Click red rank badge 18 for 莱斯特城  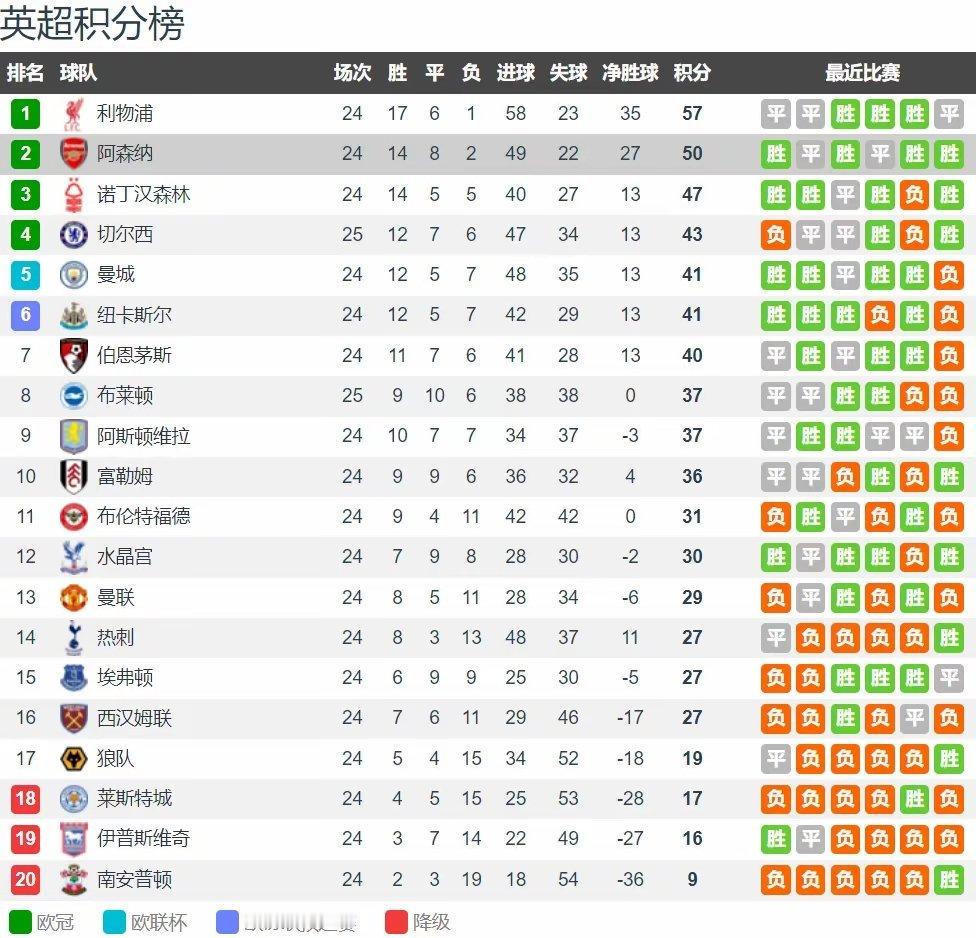pyautogui.click(x=26, y=799)
